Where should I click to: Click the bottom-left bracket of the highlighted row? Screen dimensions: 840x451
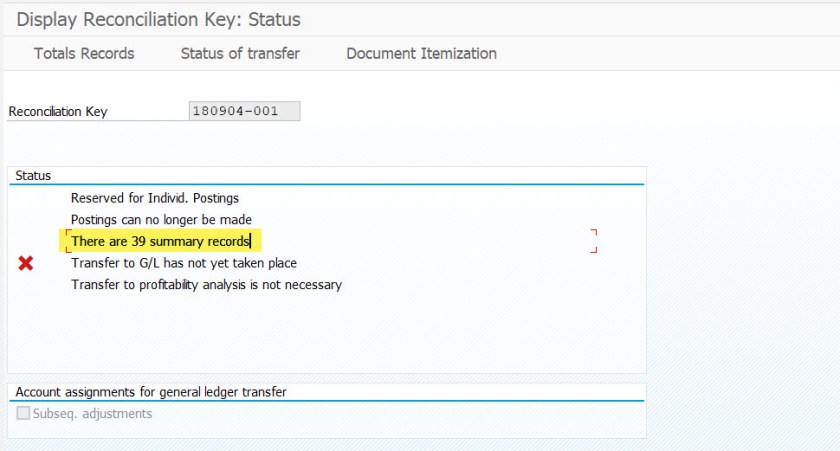67,250
